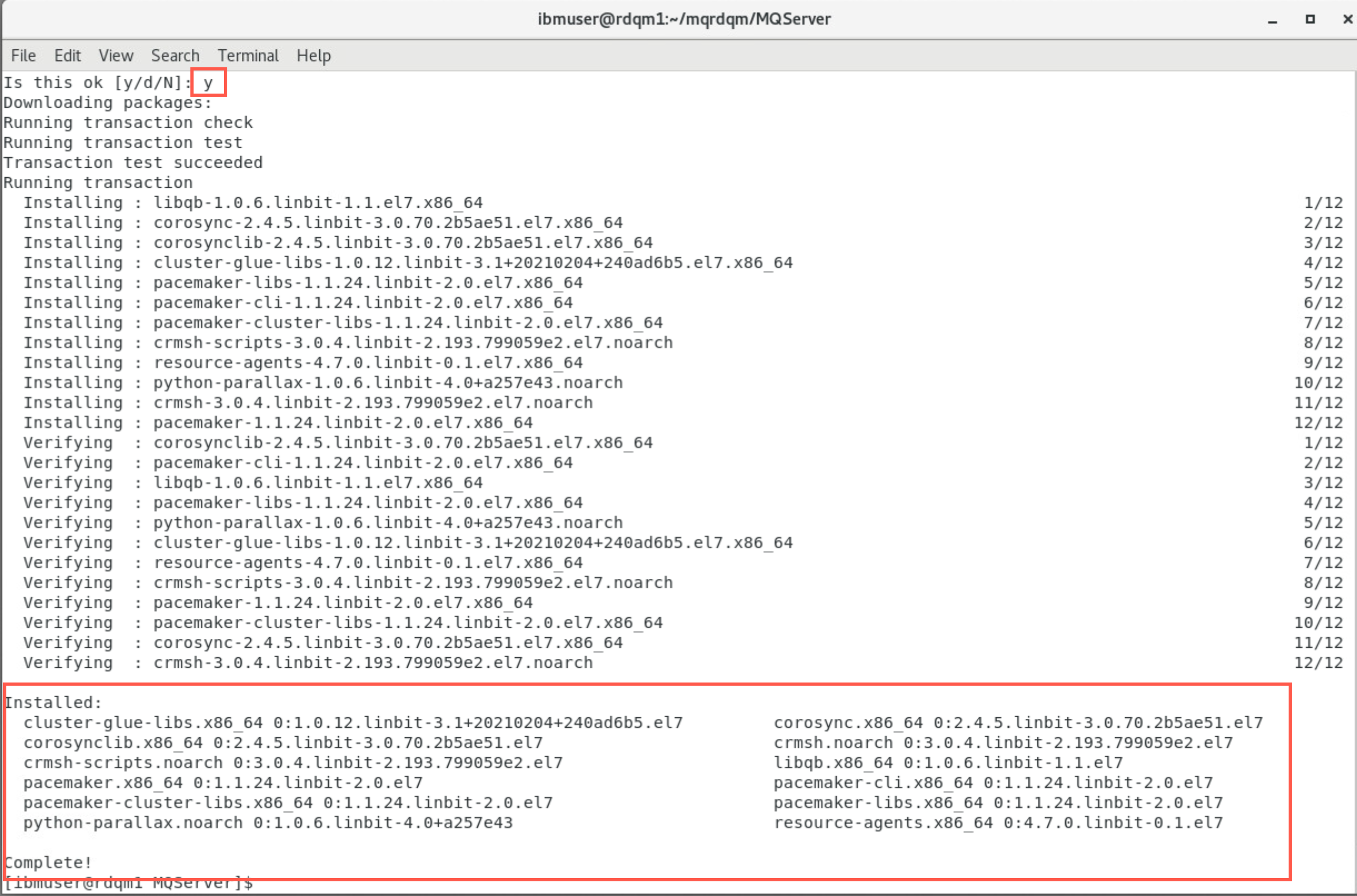Open the File menu
Viewport: 1357px width, 896px height.
click(x=24, y=55)
